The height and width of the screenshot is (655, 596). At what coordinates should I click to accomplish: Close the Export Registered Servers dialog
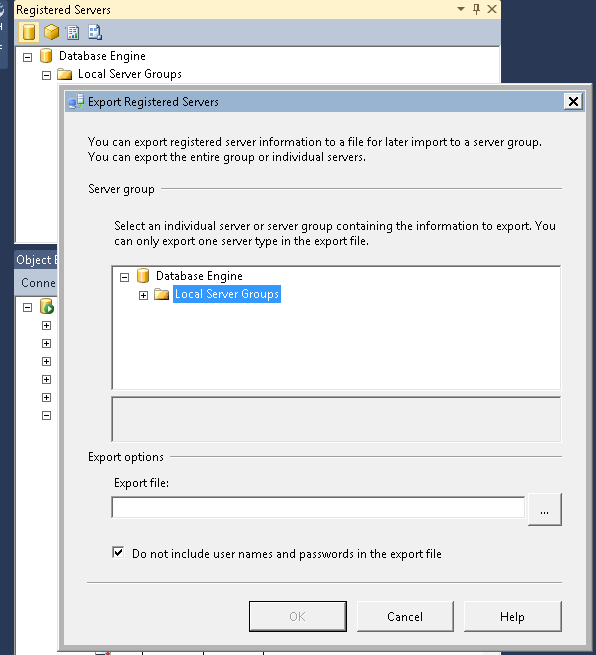coord(573,102)
